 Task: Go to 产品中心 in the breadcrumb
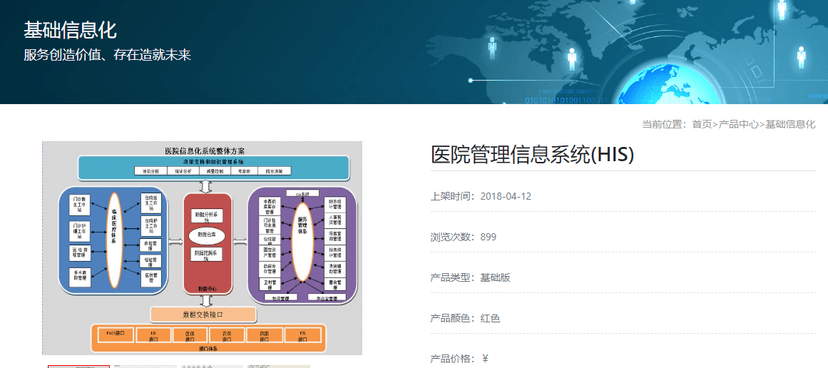[738, 125]
